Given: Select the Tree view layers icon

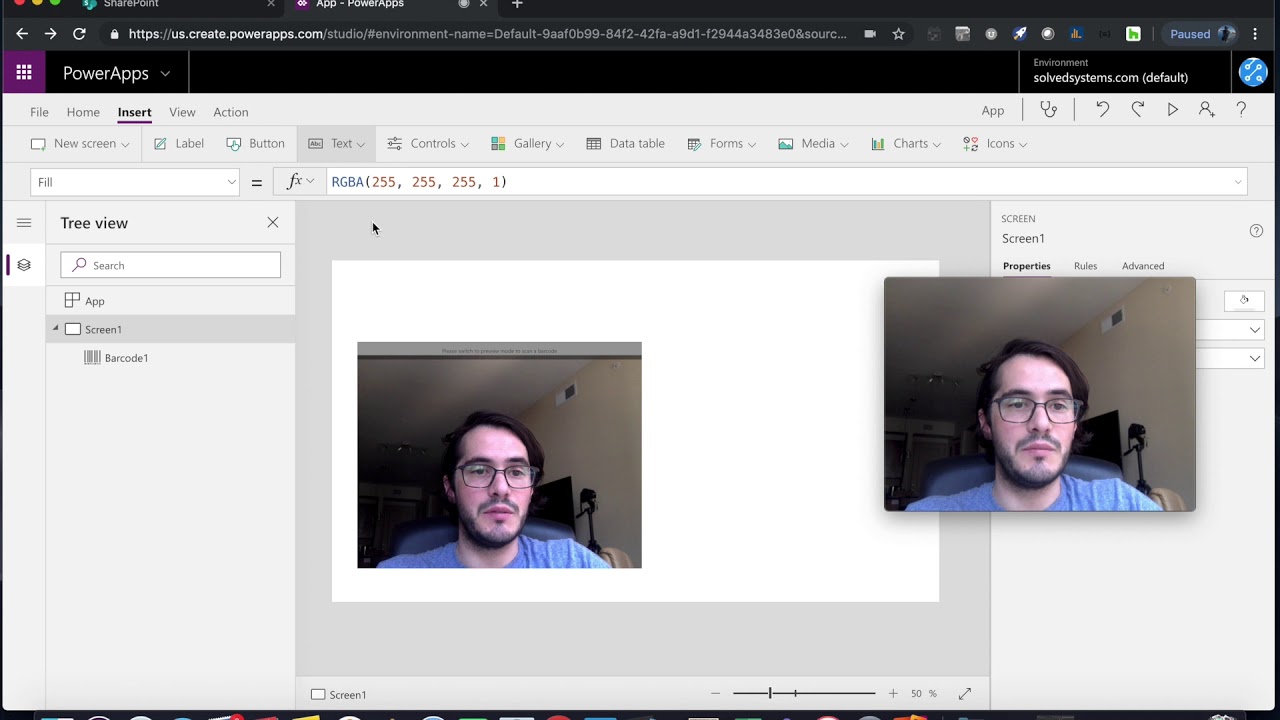Looking at the screenshot, I should click(24, 265).
